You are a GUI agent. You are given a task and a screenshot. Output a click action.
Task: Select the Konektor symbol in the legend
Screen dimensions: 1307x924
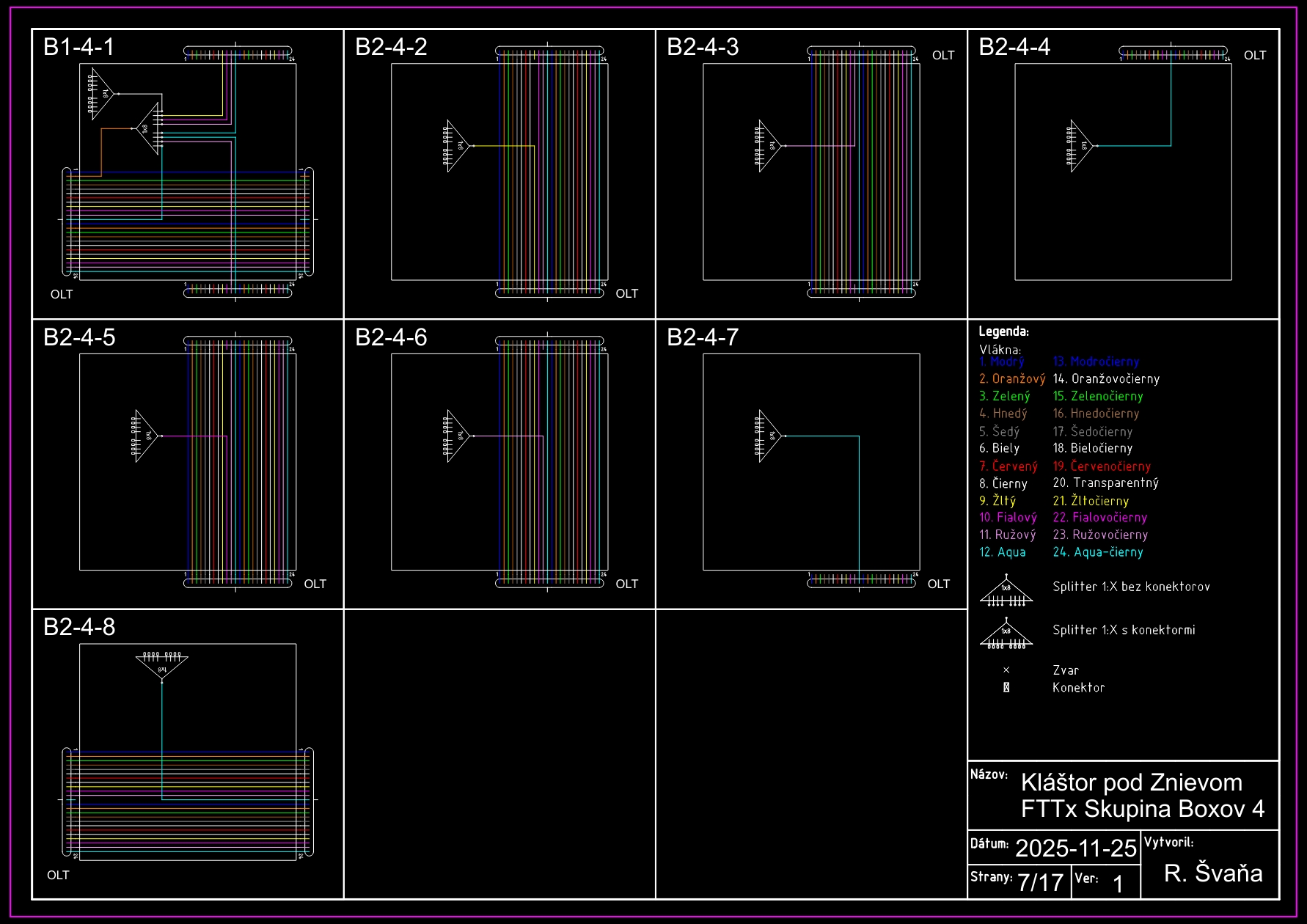pyautogui.click(x=1006, y=688)
